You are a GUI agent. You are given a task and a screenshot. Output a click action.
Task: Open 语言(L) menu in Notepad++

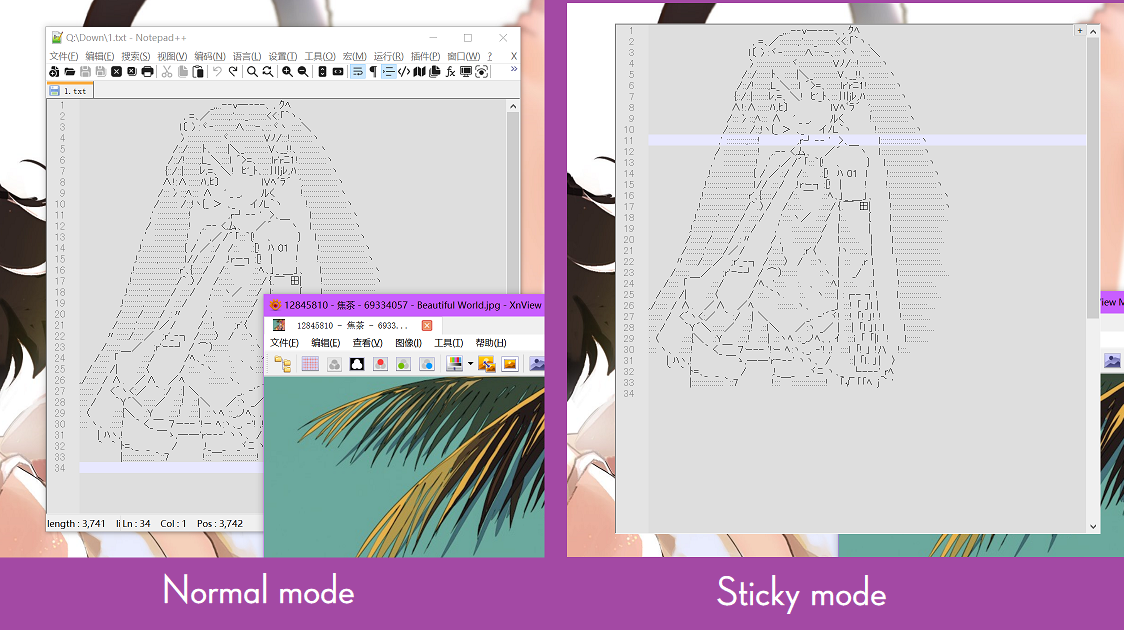click(247, 56)
